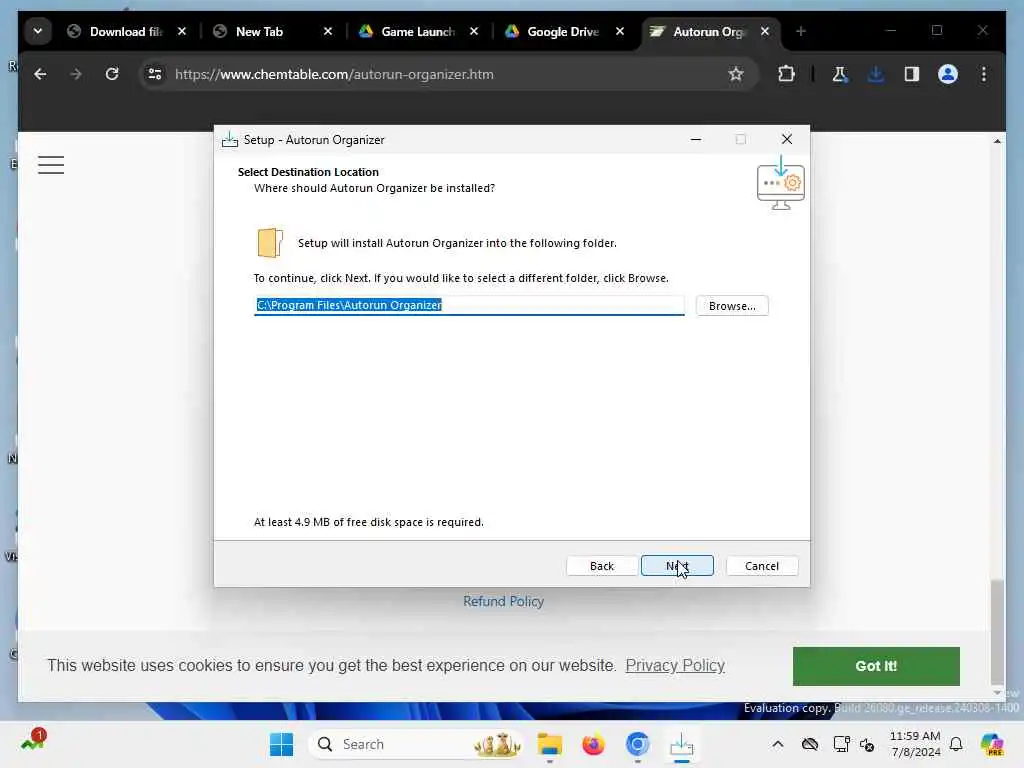Expand the tab search dropdown

tap(38, 31)
